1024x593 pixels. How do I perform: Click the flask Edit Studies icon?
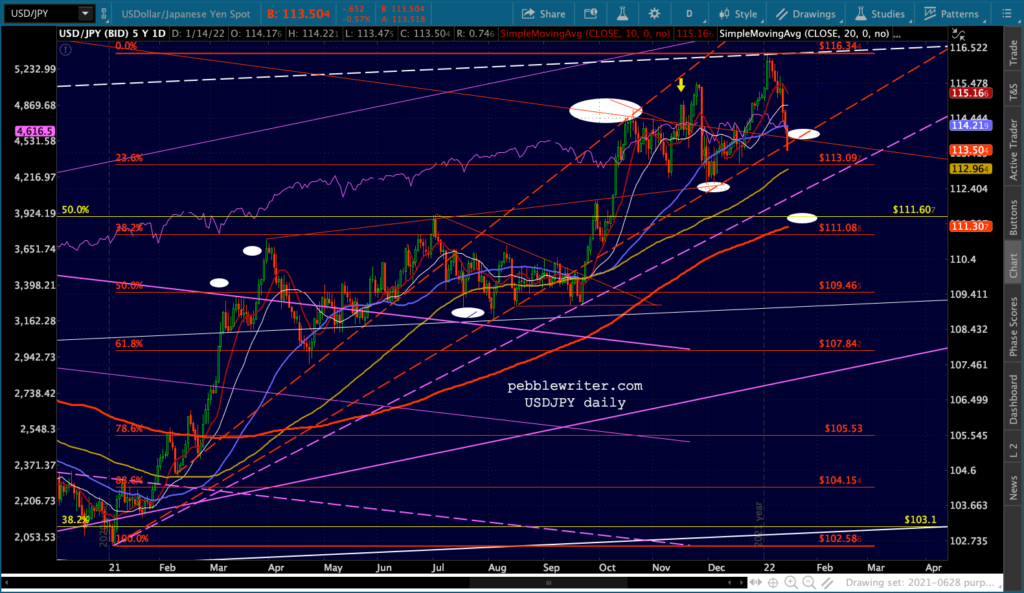(x=622, y=14)
